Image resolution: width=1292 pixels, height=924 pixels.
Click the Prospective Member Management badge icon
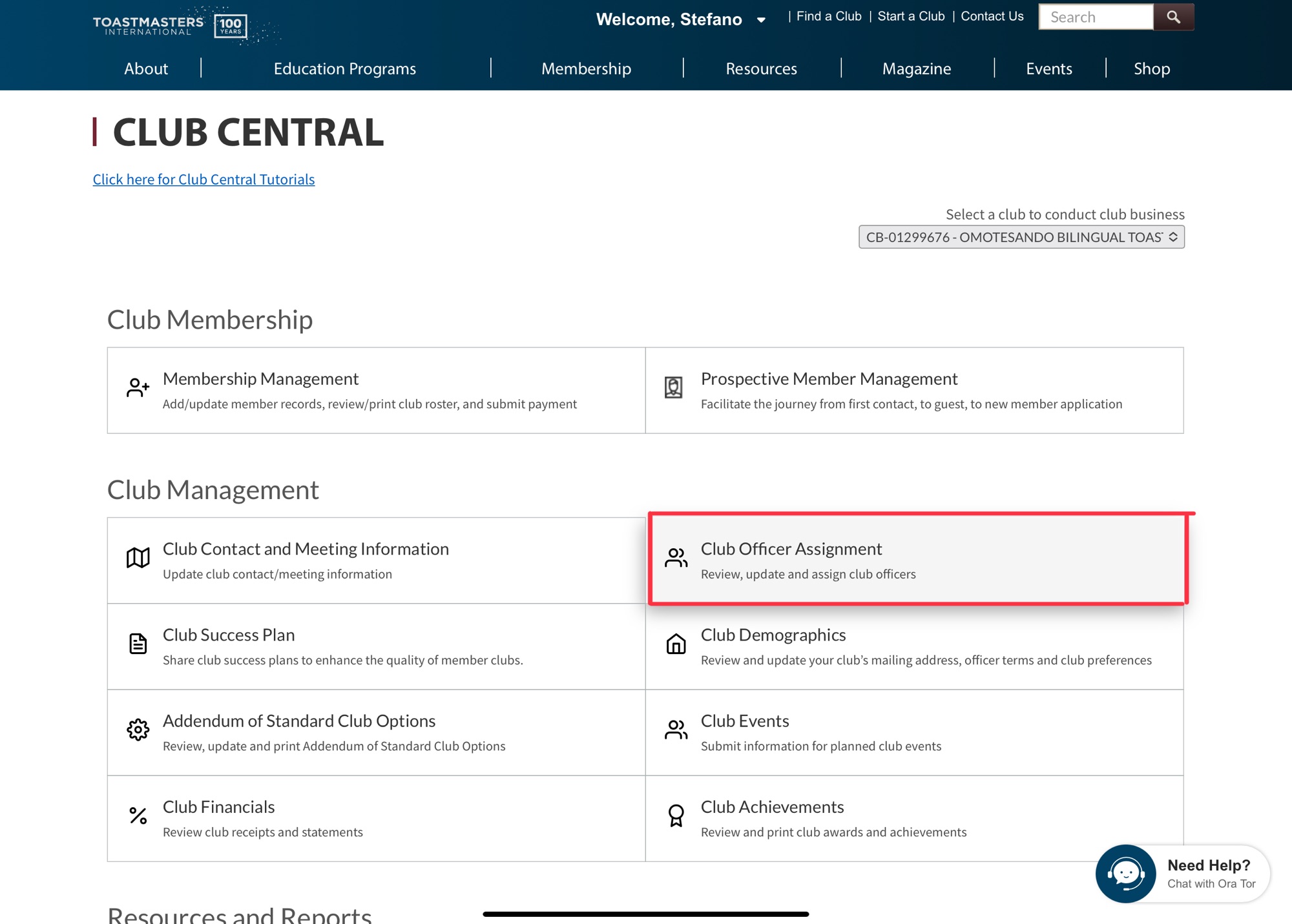[x=673, y=387]
